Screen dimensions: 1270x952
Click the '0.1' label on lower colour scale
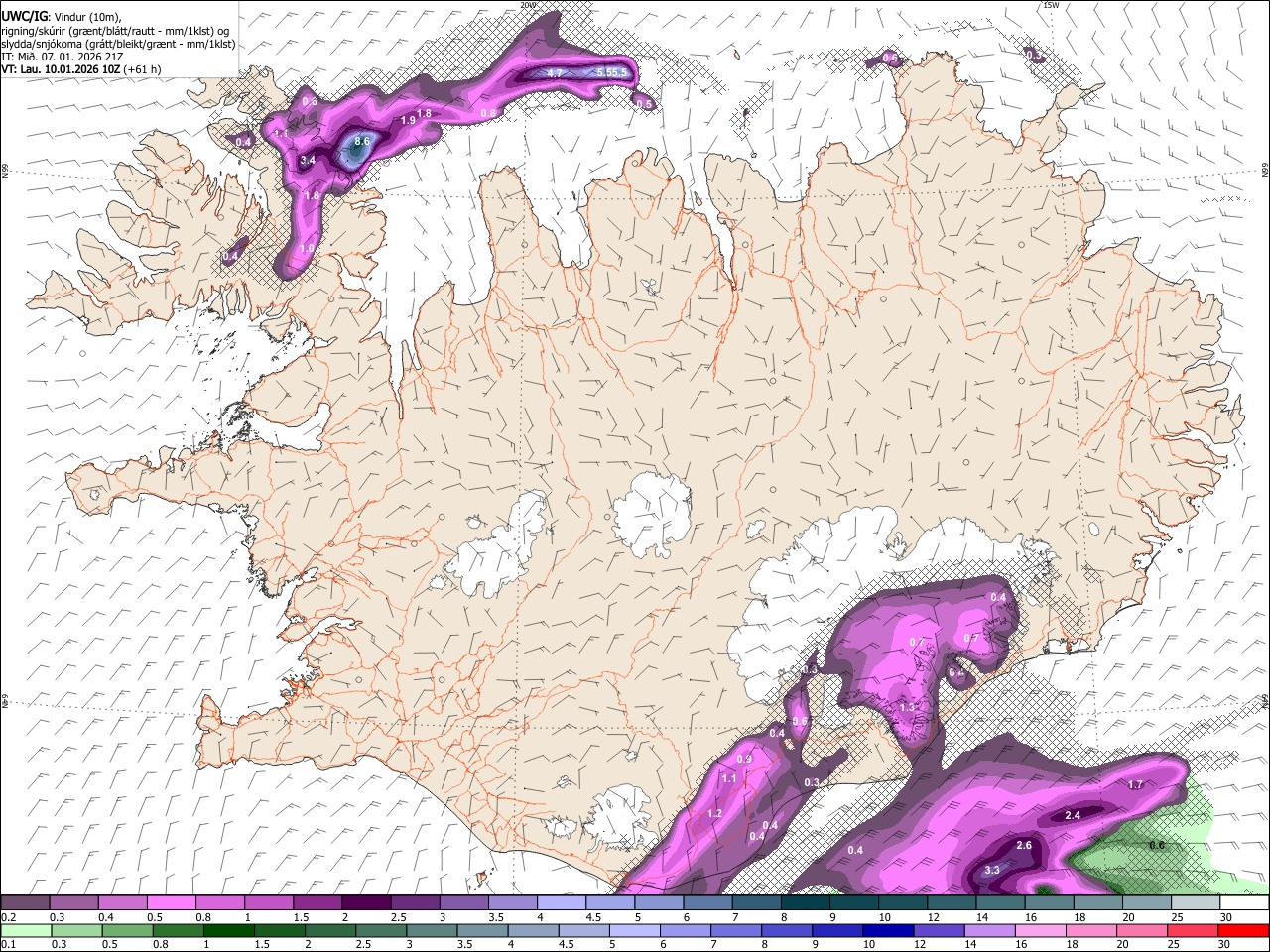click(x=7, y=945)
